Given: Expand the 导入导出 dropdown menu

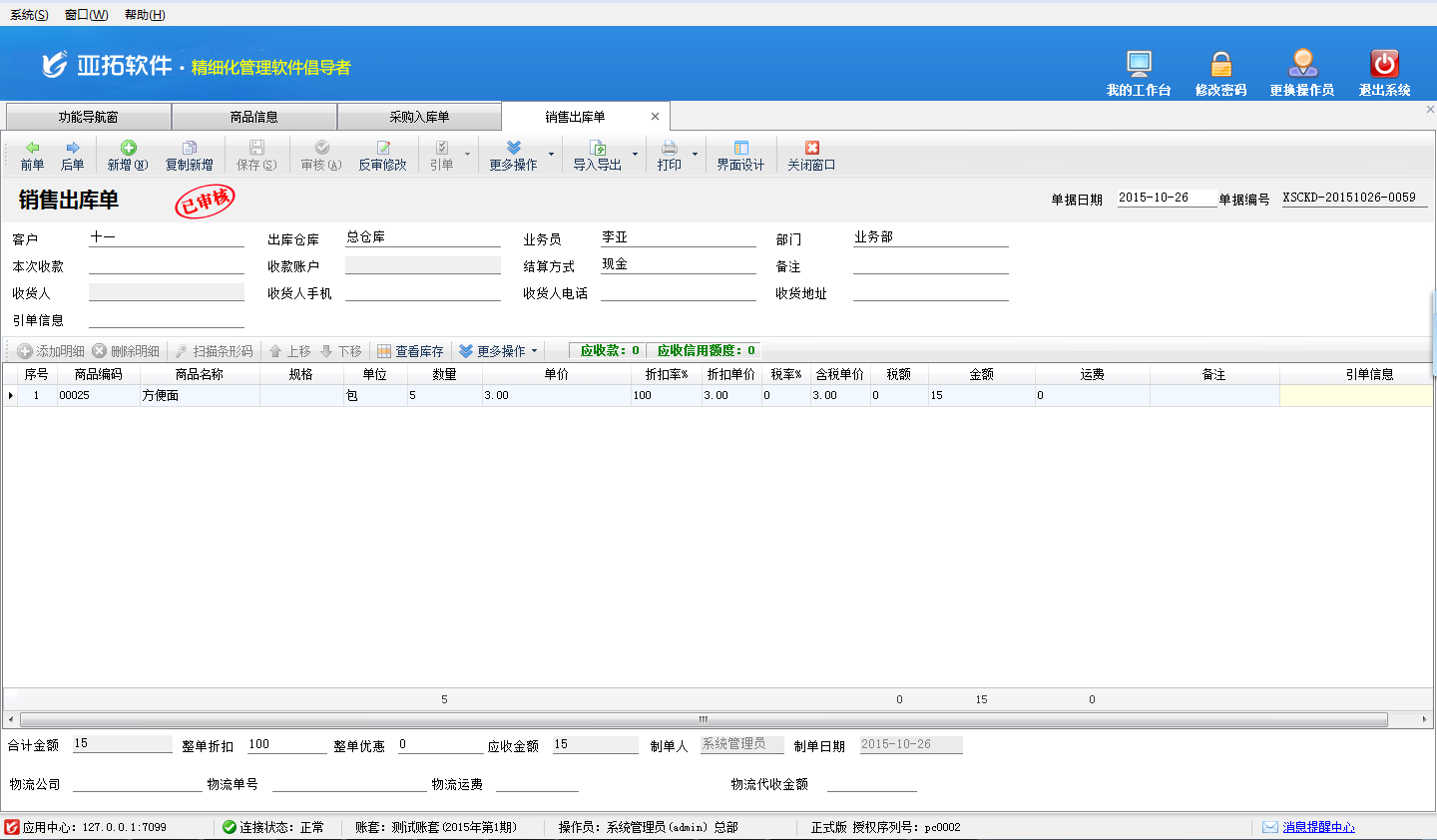Looking at the screenshot, I should pyautogui.click(x=635, y=155).
